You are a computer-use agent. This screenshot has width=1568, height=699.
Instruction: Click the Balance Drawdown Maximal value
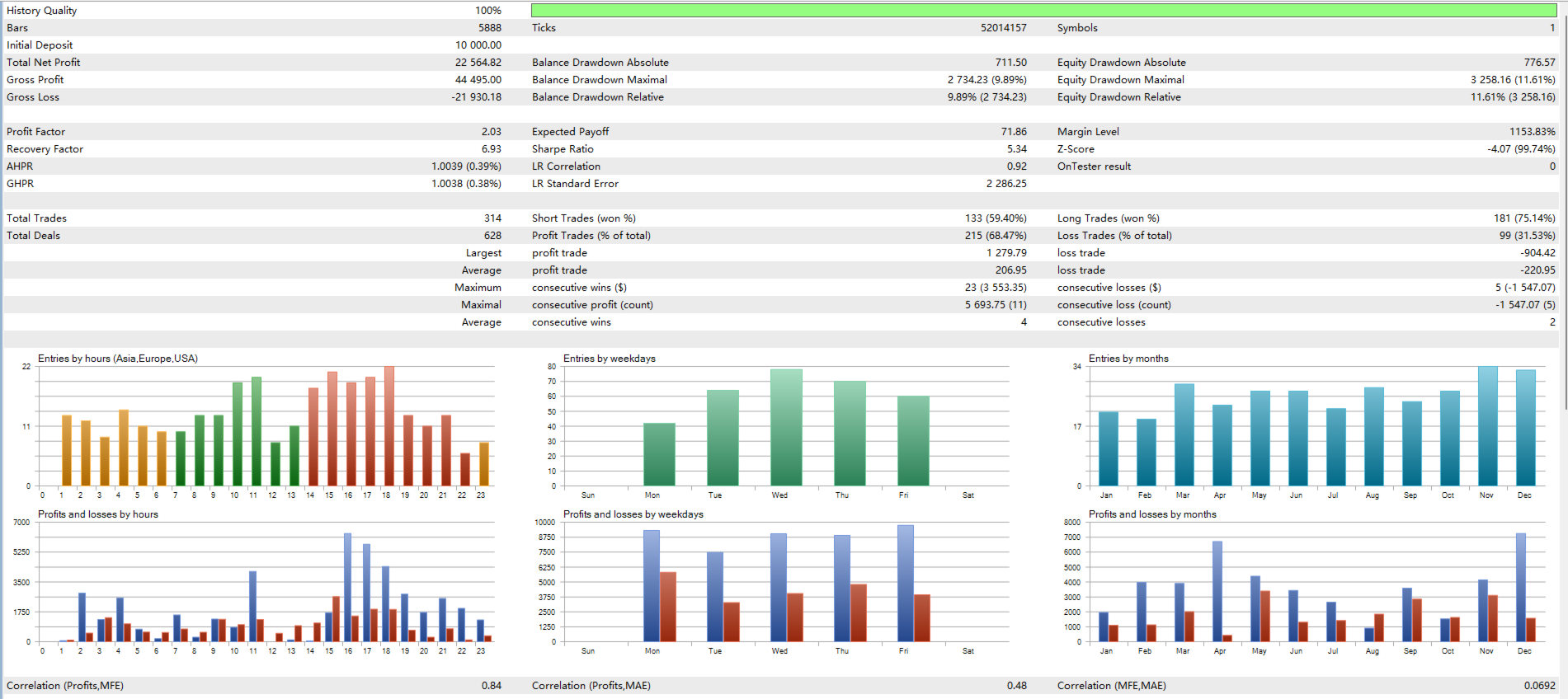click(x=986, y=80)
